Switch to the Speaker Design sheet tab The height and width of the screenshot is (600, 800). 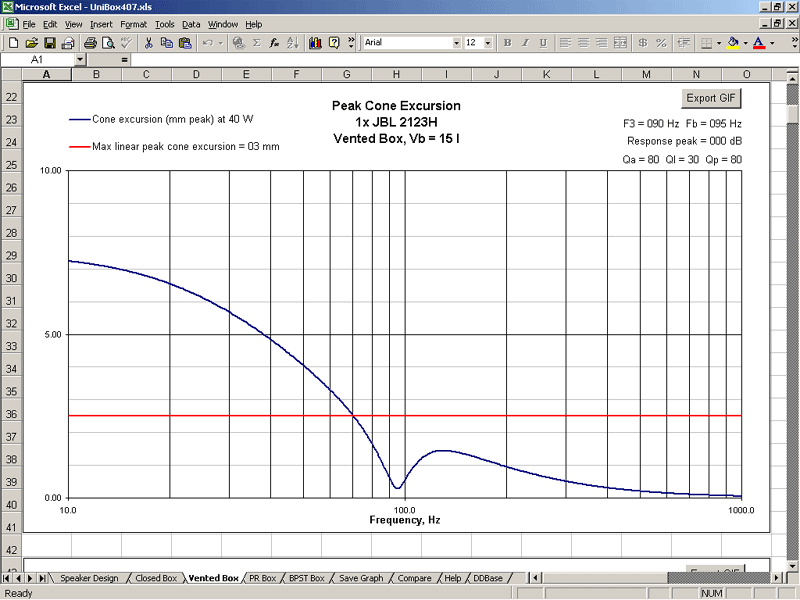point(89,578)
